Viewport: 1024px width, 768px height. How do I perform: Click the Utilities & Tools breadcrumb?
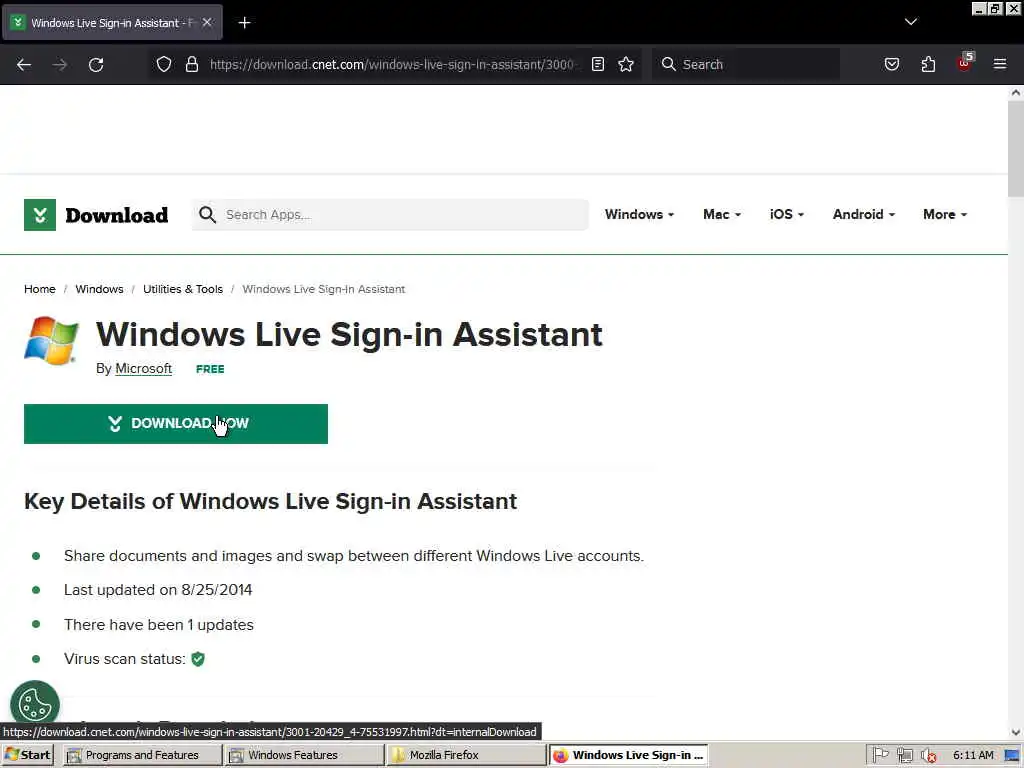(x=183, y=289)
